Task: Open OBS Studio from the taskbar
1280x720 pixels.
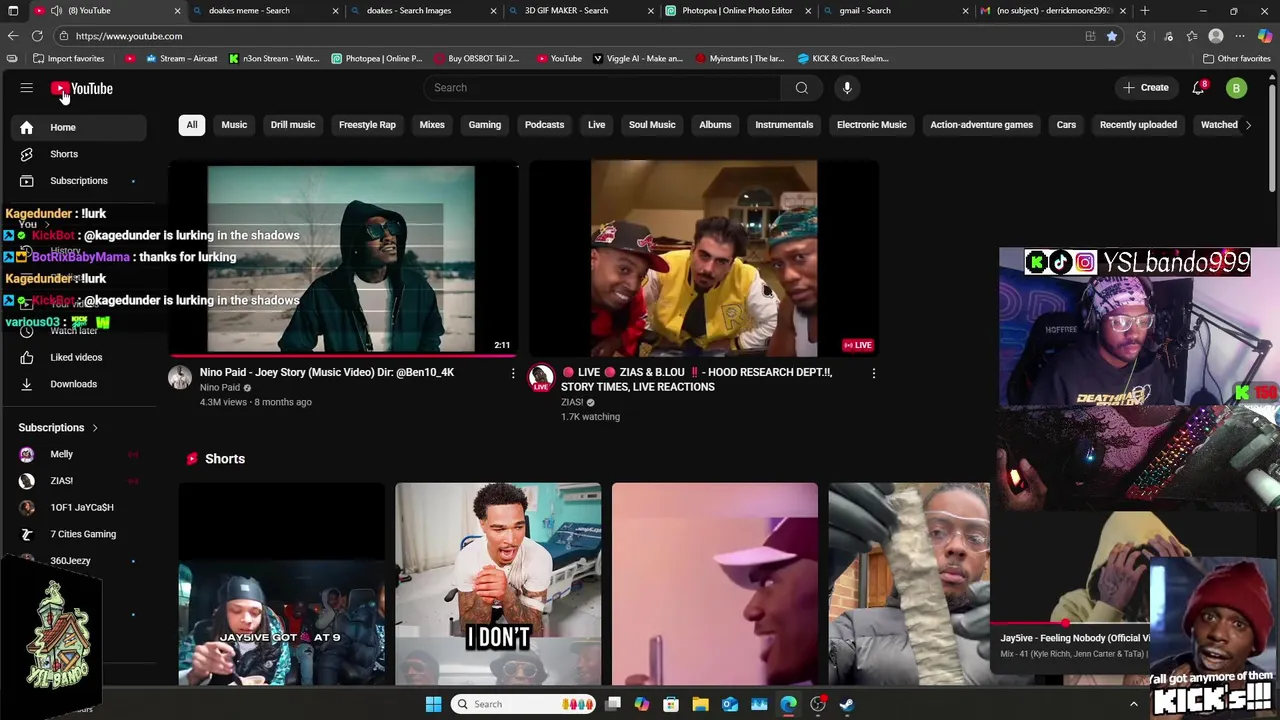Action: [x=818, y=704]
